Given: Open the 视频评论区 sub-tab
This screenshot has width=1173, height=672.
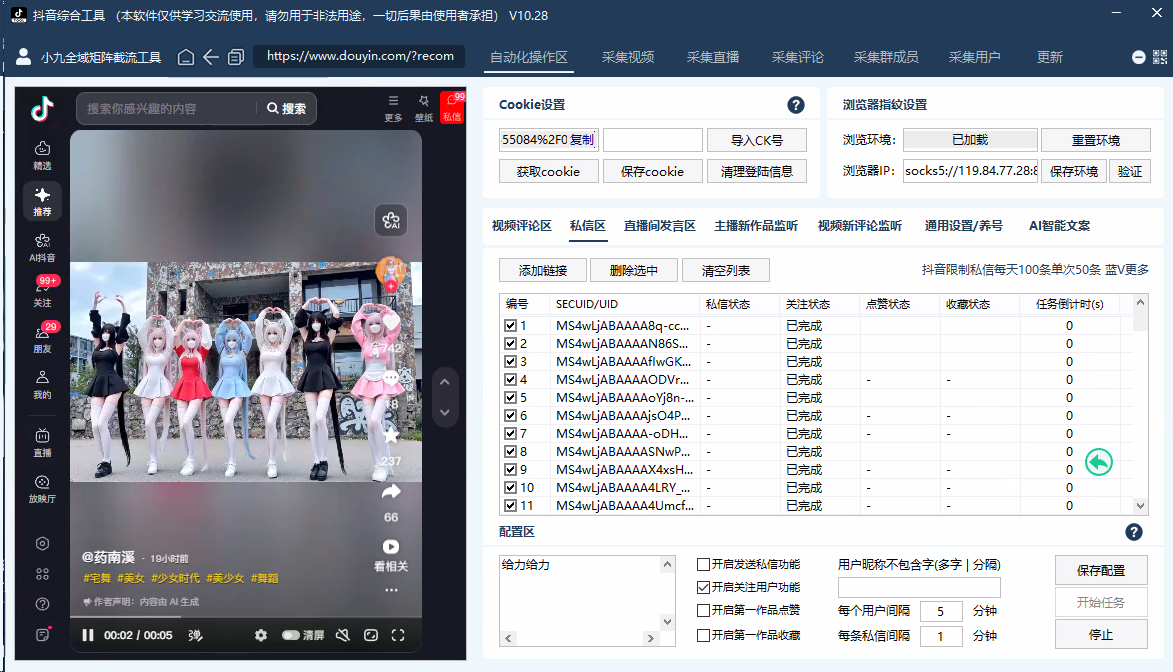Looking at the screenshot, I should tap(521, 226).
